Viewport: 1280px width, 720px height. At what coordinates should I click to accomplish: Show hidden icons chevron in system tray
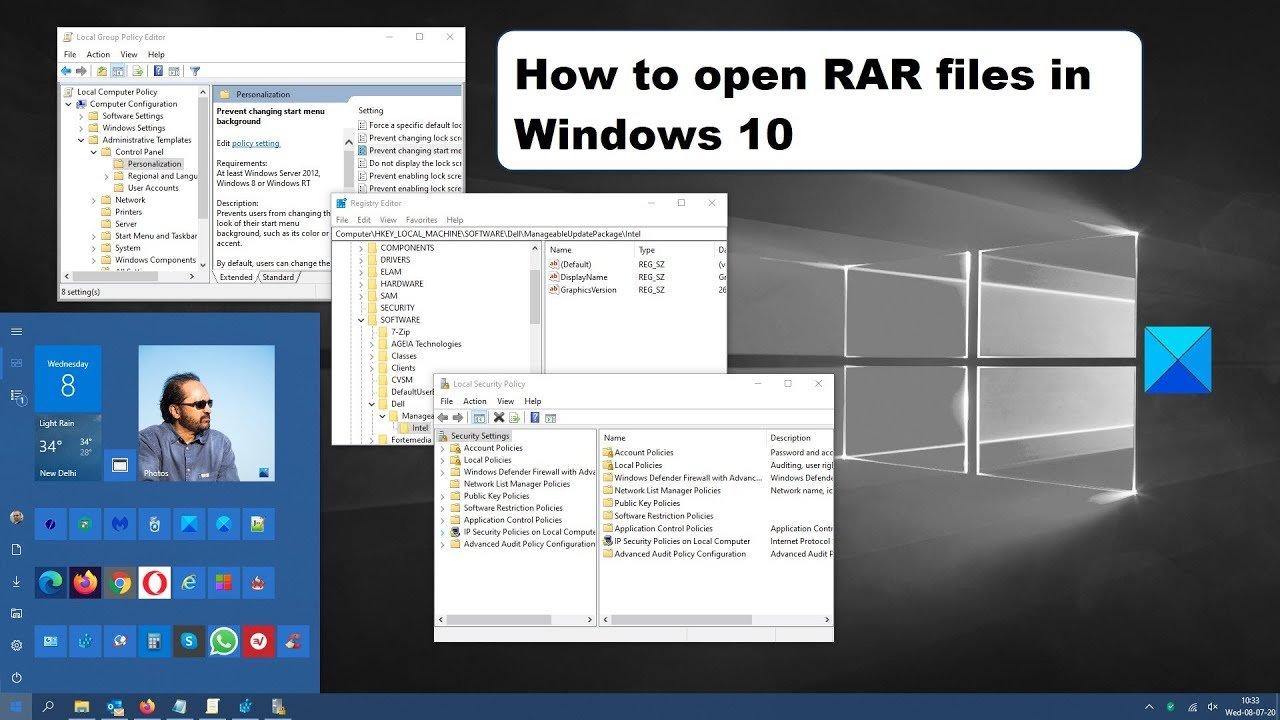coord(1149,707)
